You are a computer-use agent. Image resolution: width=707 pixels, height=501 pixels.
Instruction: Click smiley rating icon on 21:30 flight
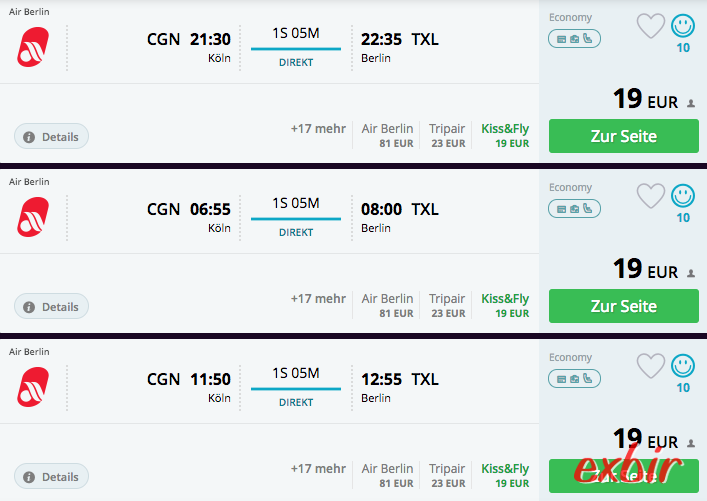(683, 26)
